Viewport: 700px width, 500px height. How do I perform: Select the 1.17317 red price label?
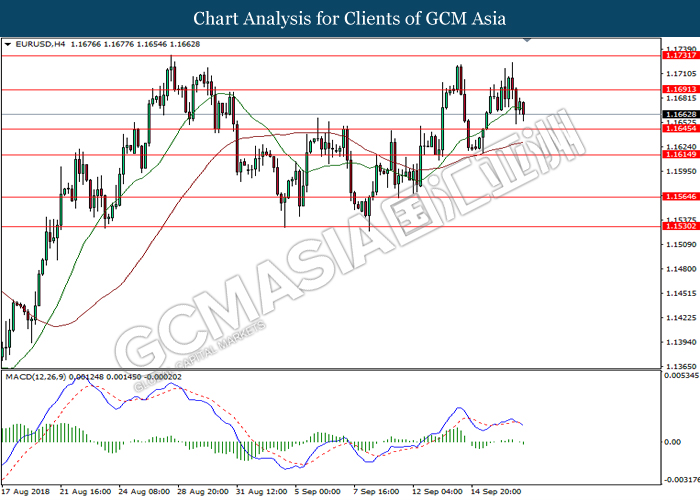click(x=680, y=56)
